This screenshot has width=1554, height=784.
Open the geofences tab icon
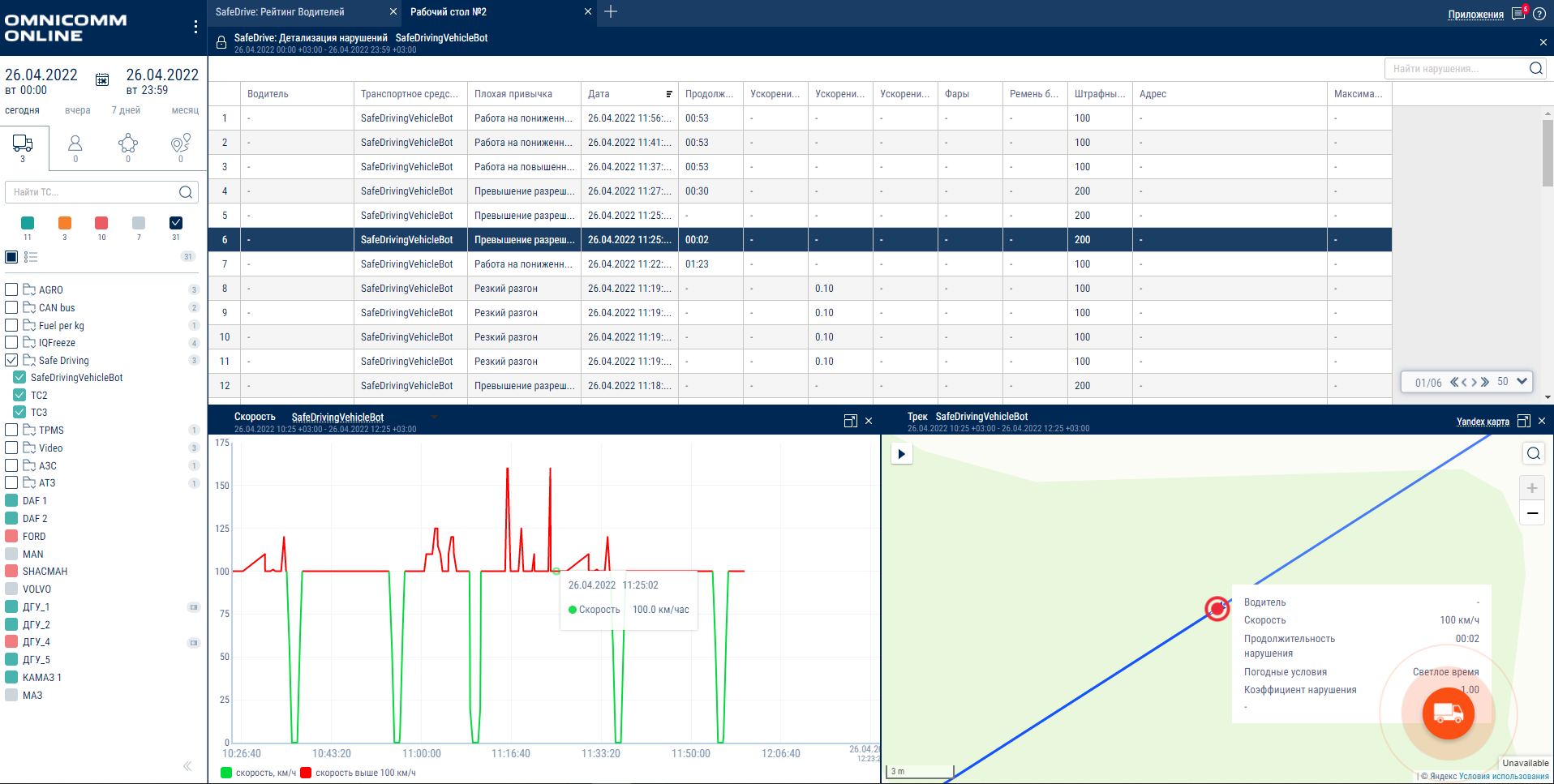[x=180, y=144]
